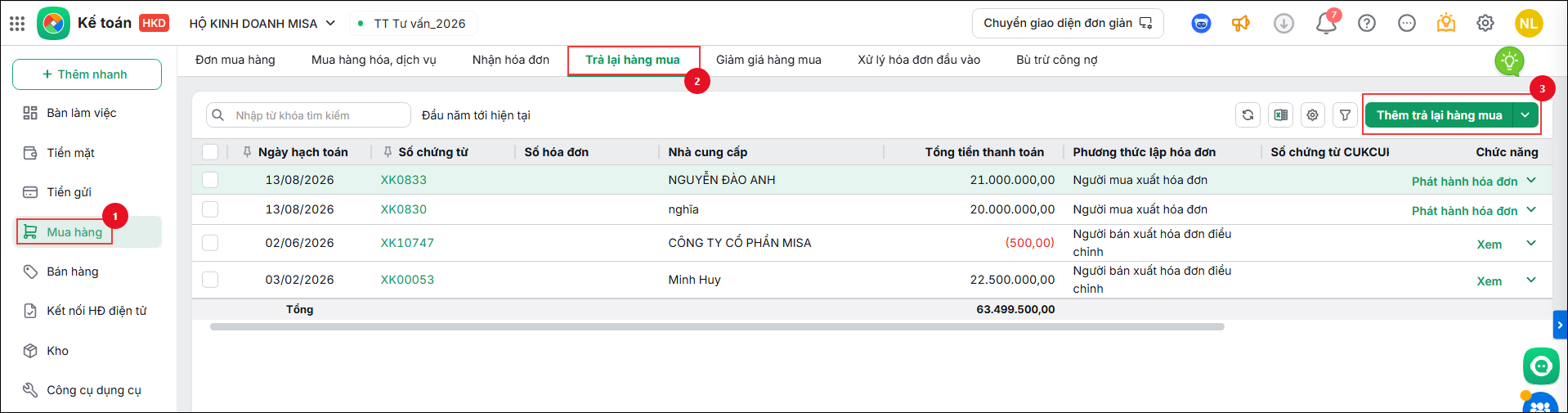Open the megaphone announcements icon
The width and height of the screenshot is (1568, 413).
[1241, 24]
